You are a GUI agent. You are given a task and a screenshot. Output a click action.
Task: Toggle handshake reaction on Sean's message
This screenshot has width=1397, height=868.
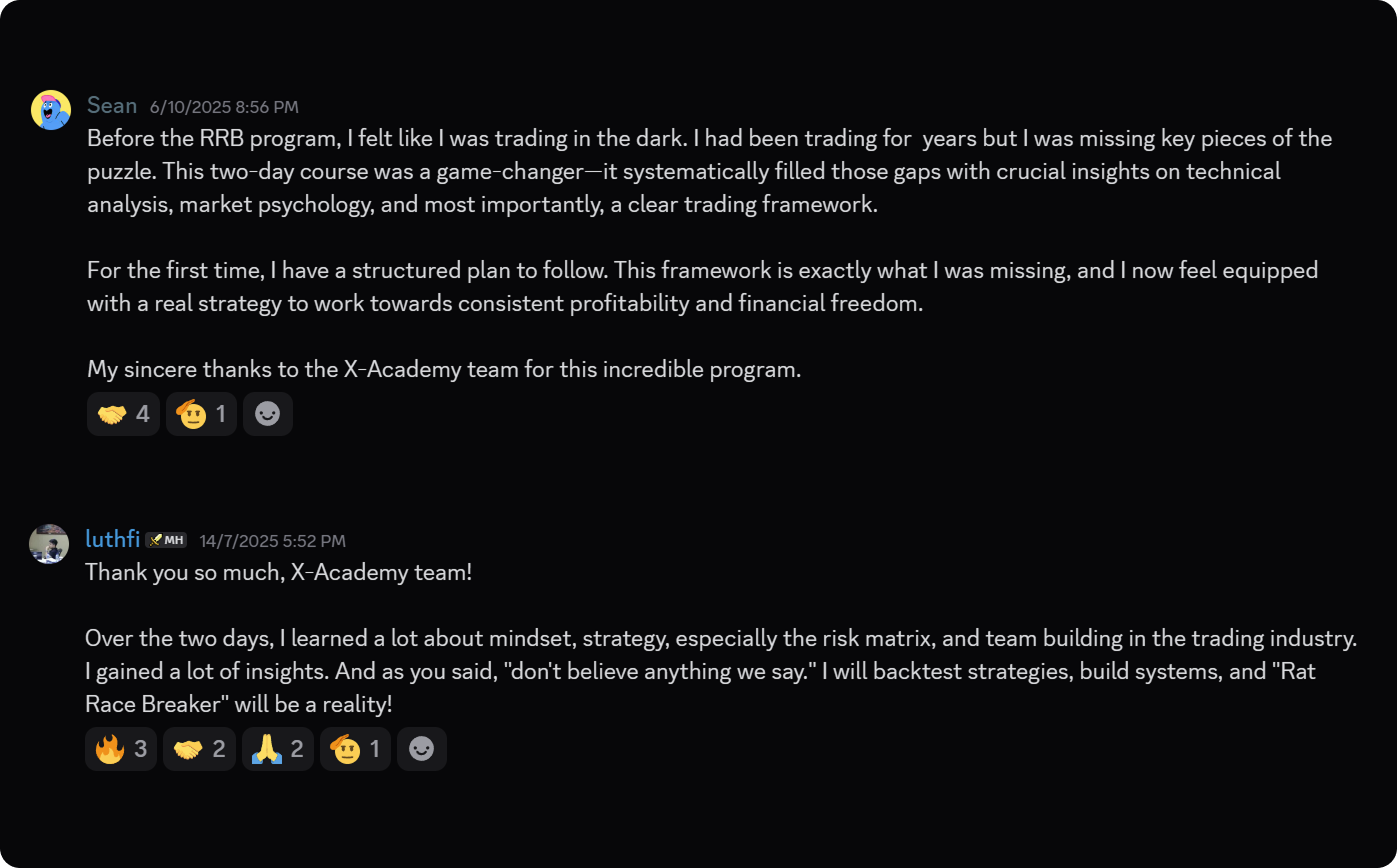tap(123, 414)
